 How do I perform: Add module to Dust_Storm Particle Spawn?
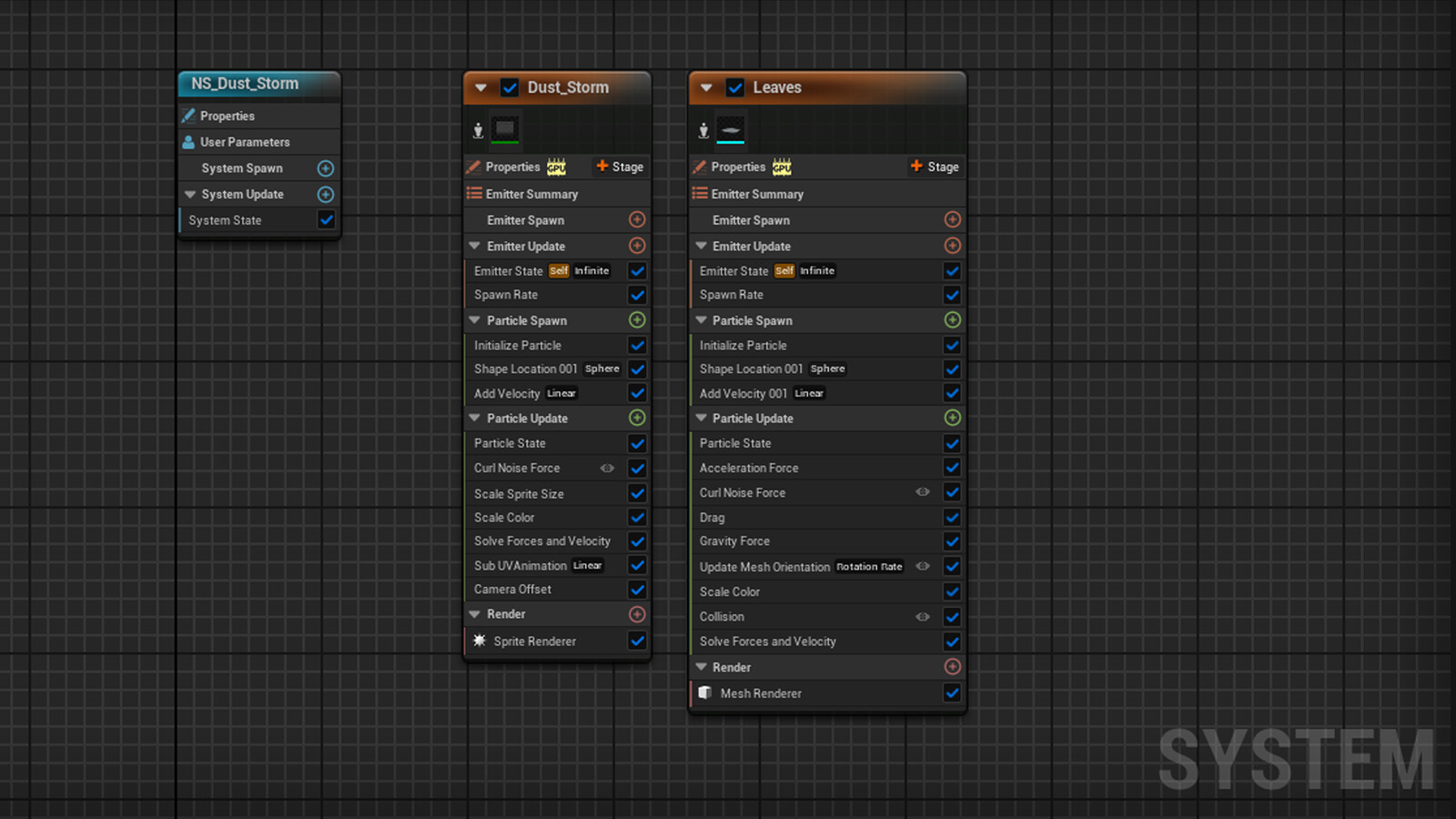tap(637, 319)
